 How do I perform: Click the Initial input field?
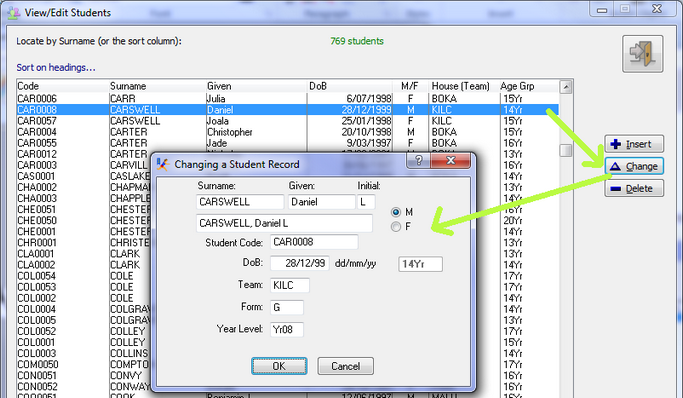point(366,202)
